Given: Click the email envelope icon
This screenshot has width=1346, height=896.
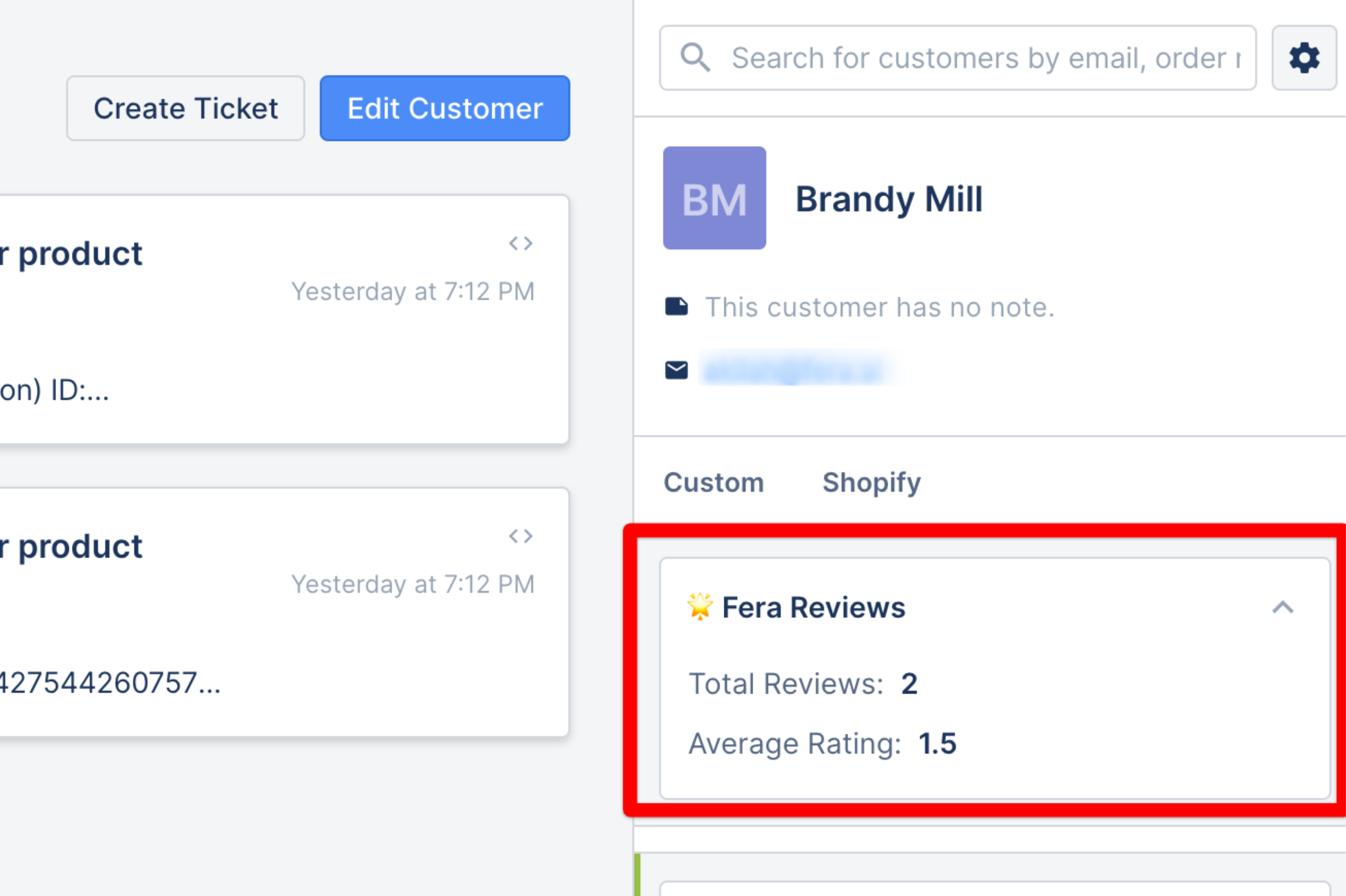Looking at the screenshot, I should (676, 370).
